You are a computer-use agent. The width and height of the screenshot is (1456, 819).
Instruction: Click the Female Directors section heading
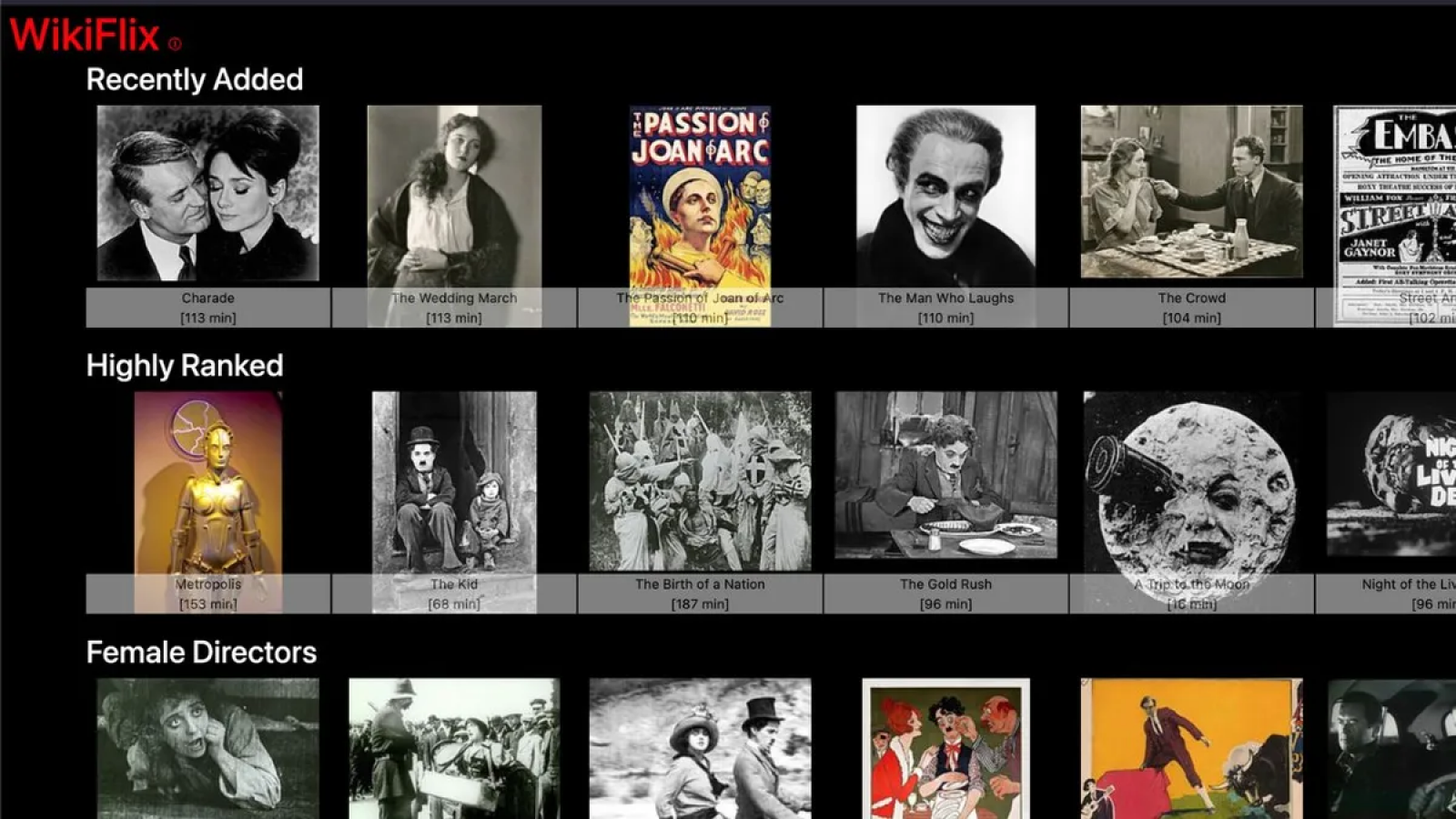201,652
